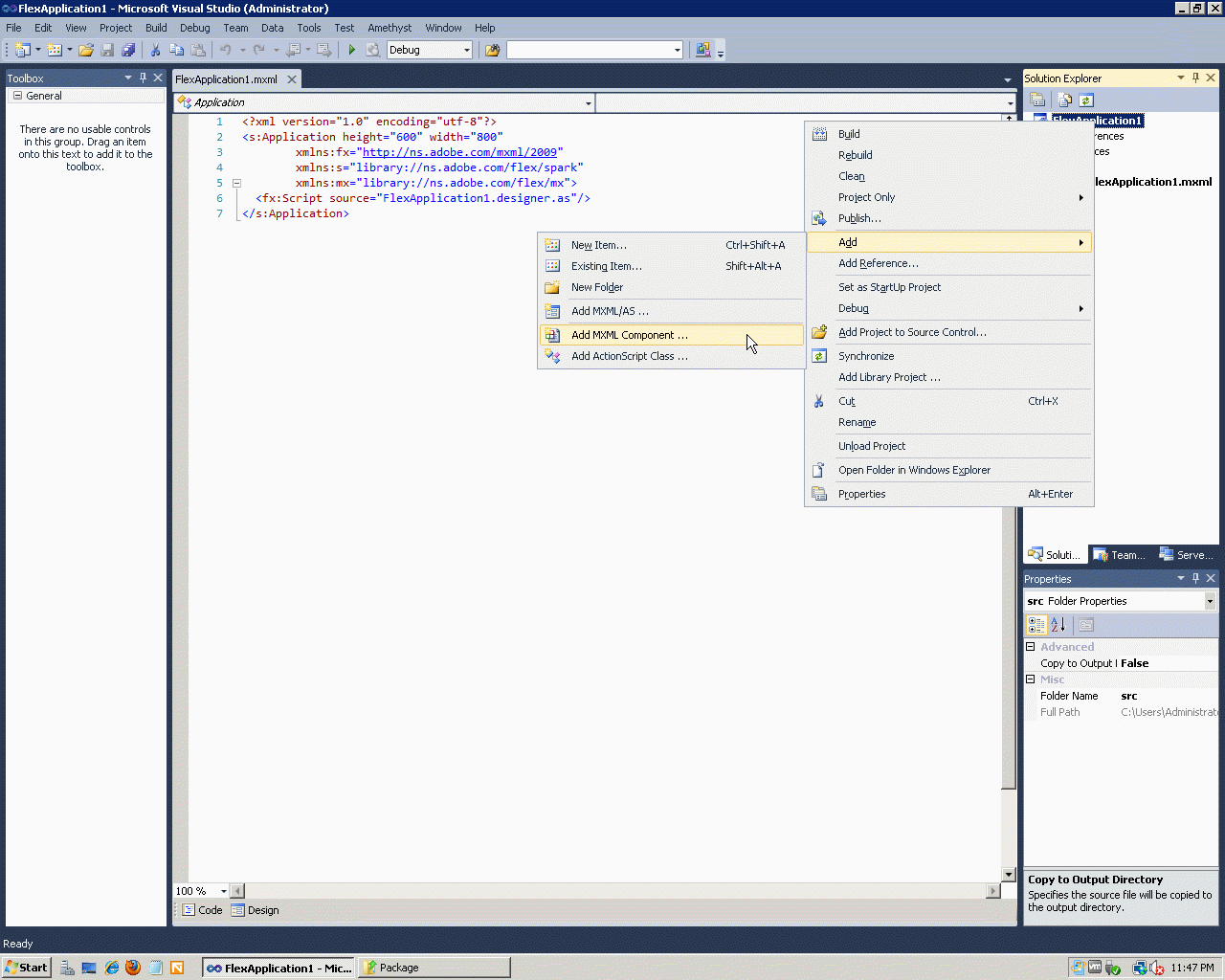This screenshot has height=980, width=1225.
Task: Click the Undo arrow icon
Action: coord(226,50)
